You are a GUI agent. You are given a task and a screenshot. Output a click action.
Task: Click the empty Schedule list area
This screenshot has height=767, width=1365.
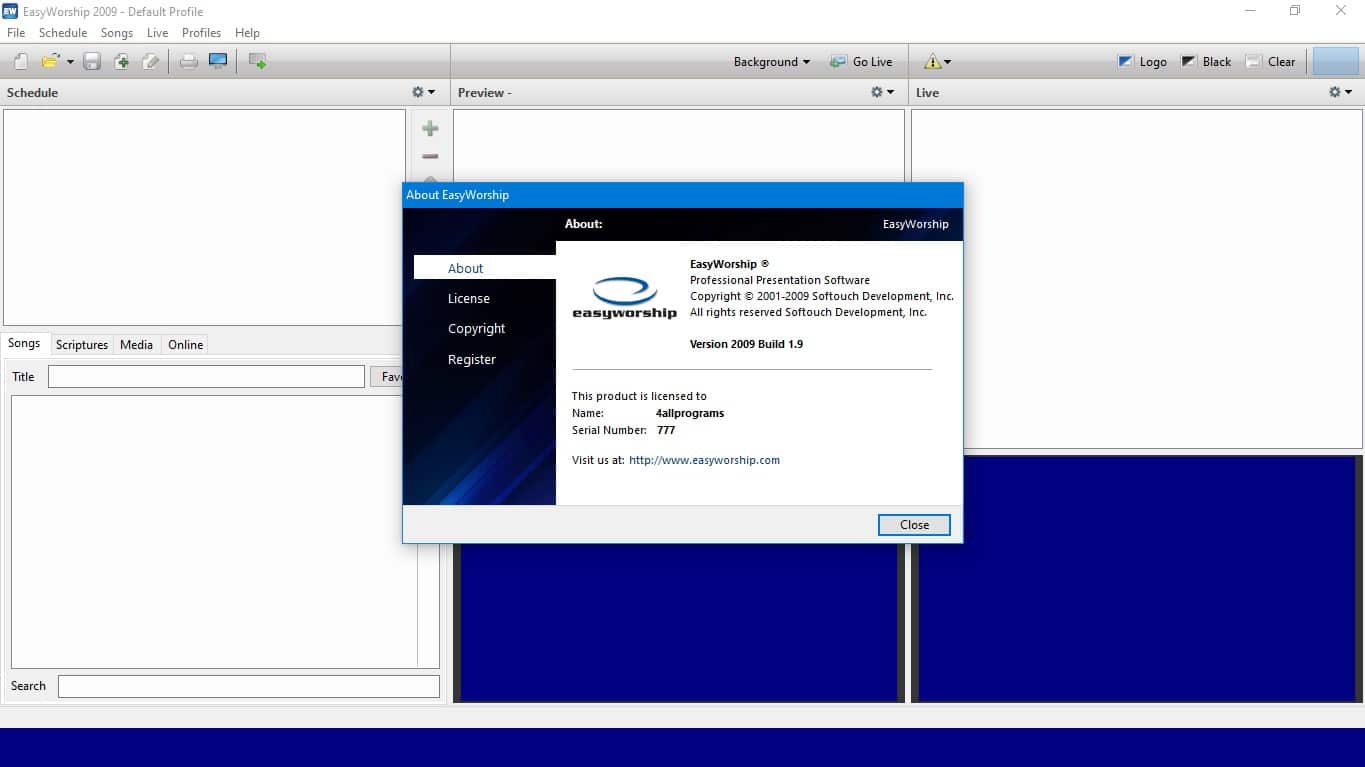click(204, 217)
